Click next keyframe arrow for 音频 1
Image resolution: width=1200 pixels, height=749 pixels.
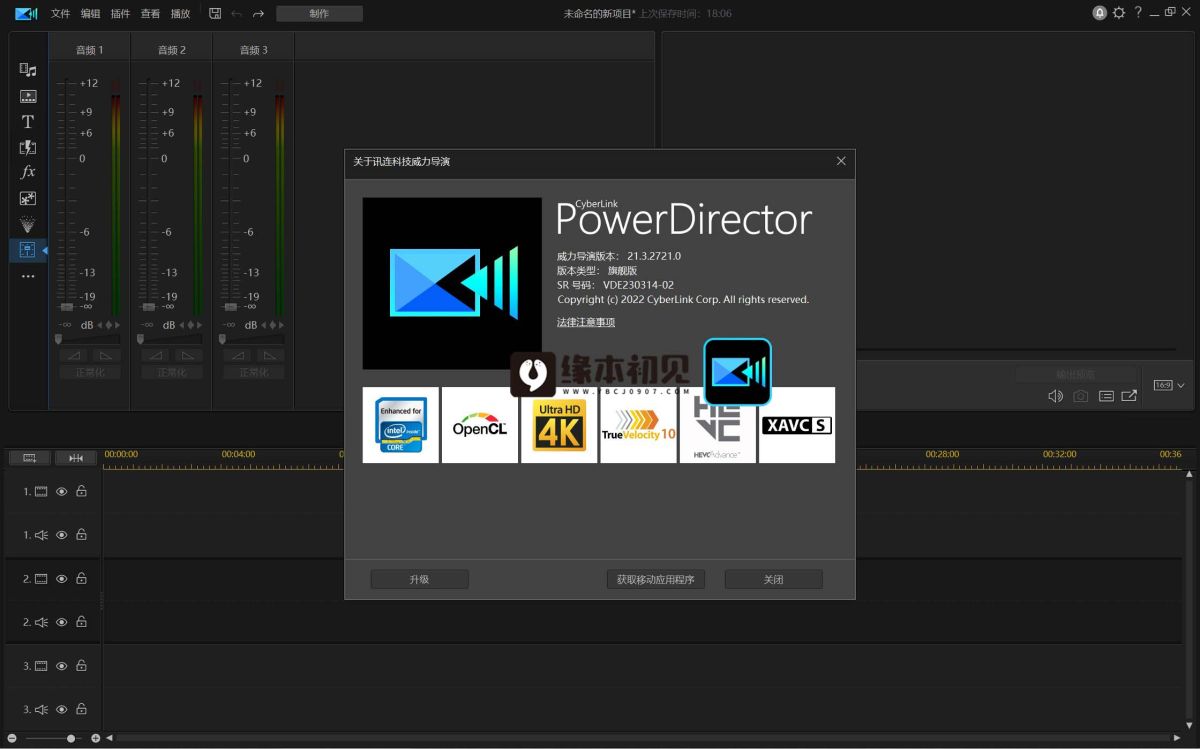pos(115,325)
